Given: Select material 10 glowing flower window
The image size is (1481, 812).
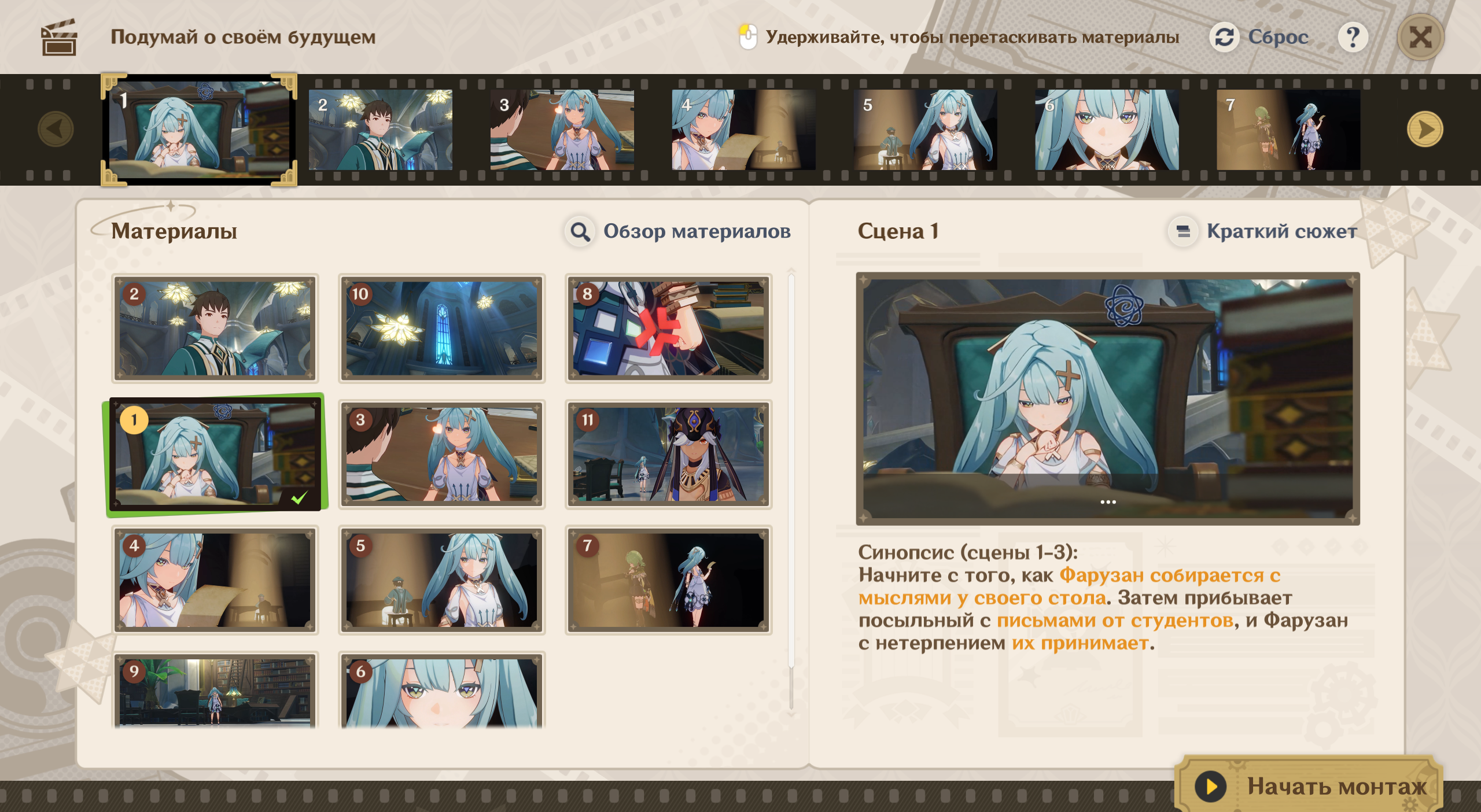Looking at the screenshot, I should click(x=441, y=329).
